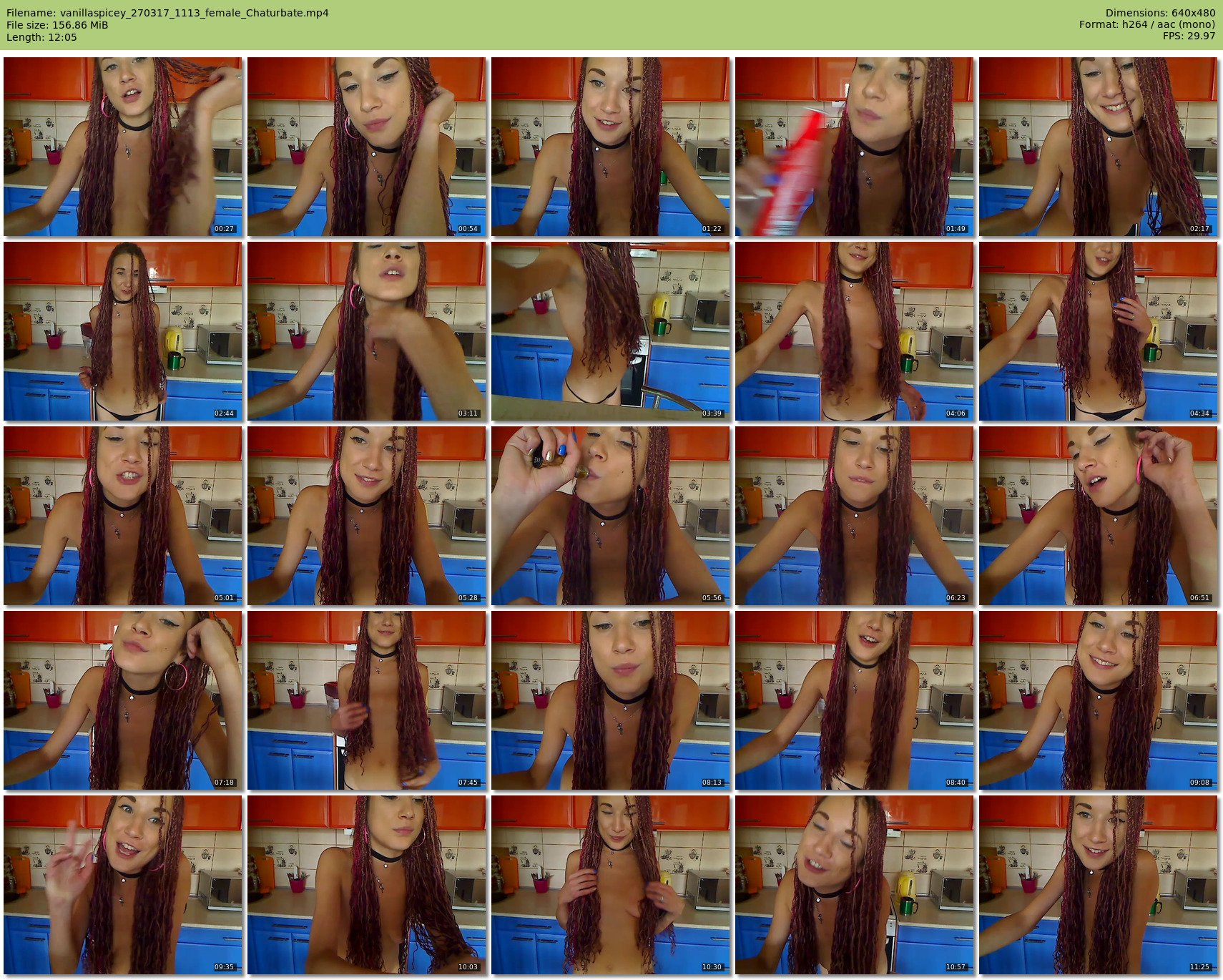Select the frame thumbnail marked 05:56
This screenshot has width=1223, height=980.
[x=611, y=516]
